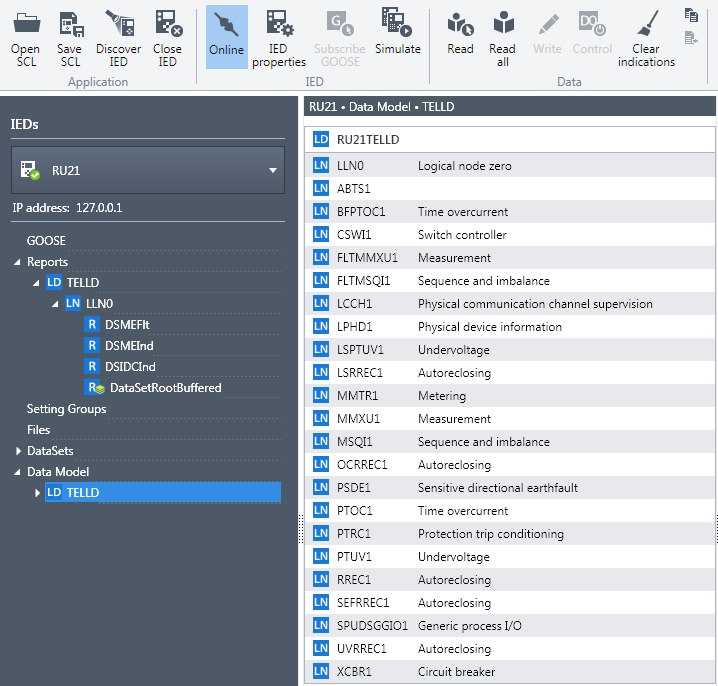Open the RU21 IED selection dropdown
The height and width of the screenshot is (686, 718).
coord(272,171)
